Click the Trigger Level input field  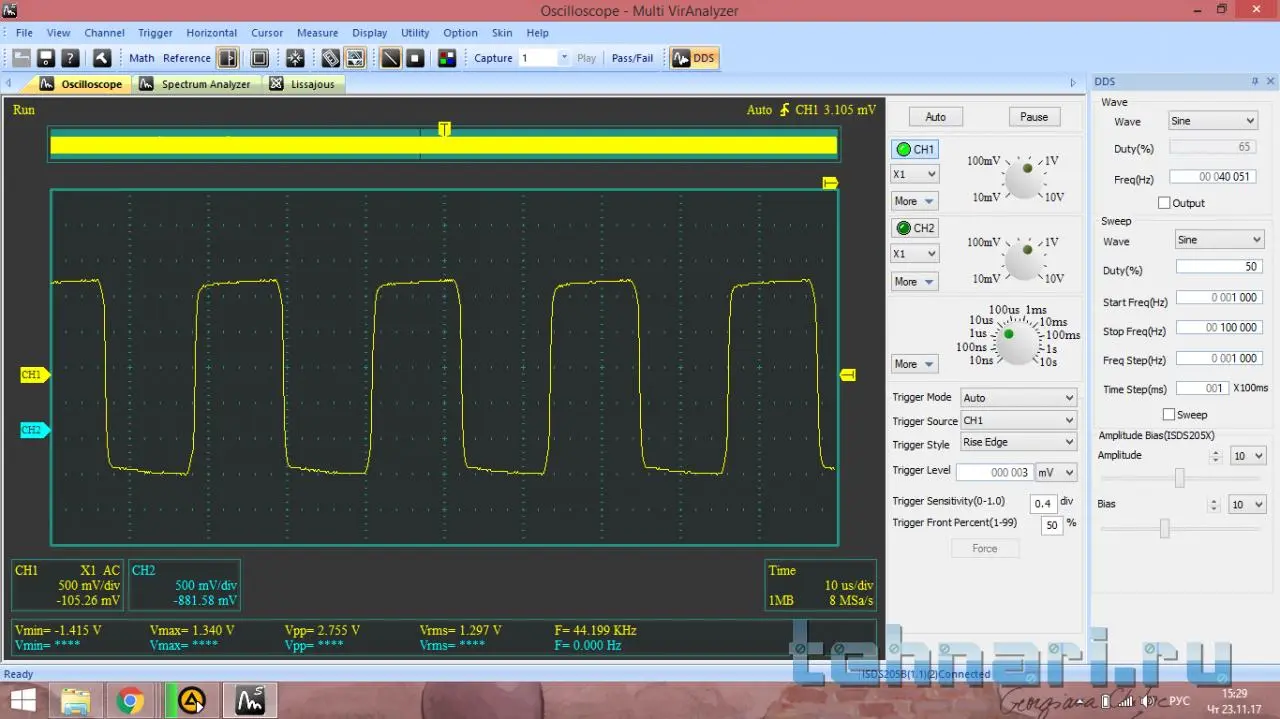pyautogui.click(x=994, y=472)
